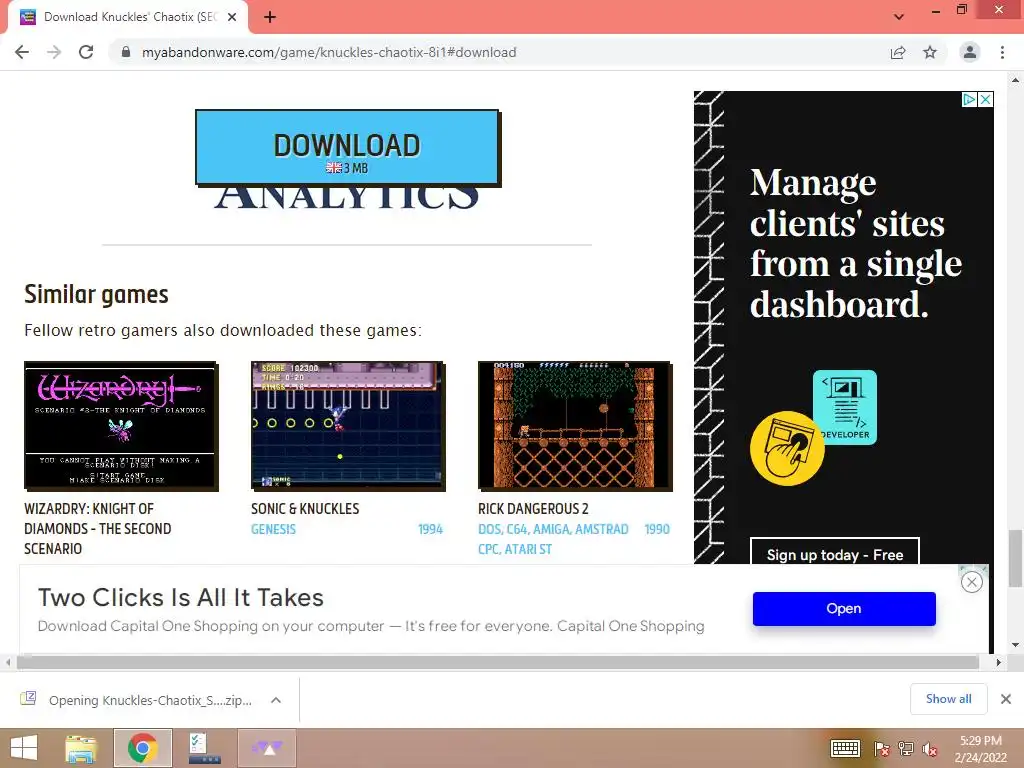This screenshot has height=768, width=1024.
Task: Open the Knuckles-Chaotix zip download item
Action: pyautogui.click(x=136, y=700)
